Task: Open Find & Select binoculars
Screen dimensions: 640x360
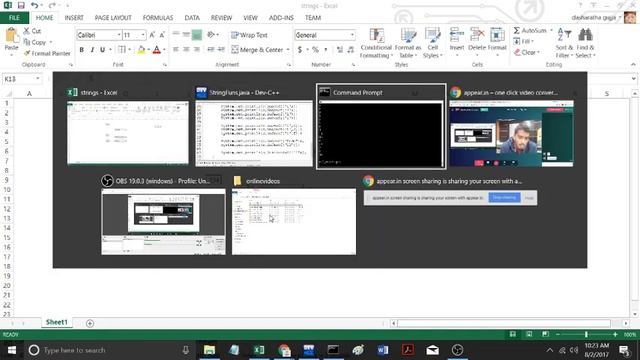Action: click(585, 43)
